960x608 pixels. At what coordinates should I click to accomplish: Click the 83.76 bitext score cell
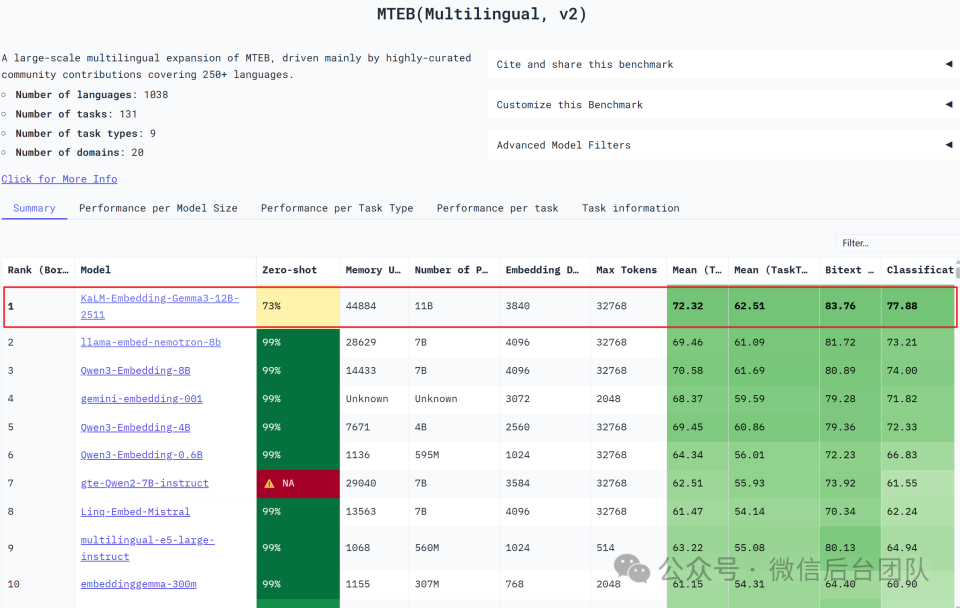tap(850, 306)
